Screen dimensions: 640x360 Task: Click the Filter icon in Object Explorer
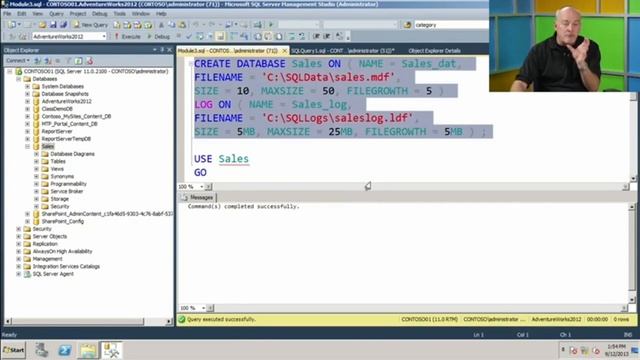[69, 61]
